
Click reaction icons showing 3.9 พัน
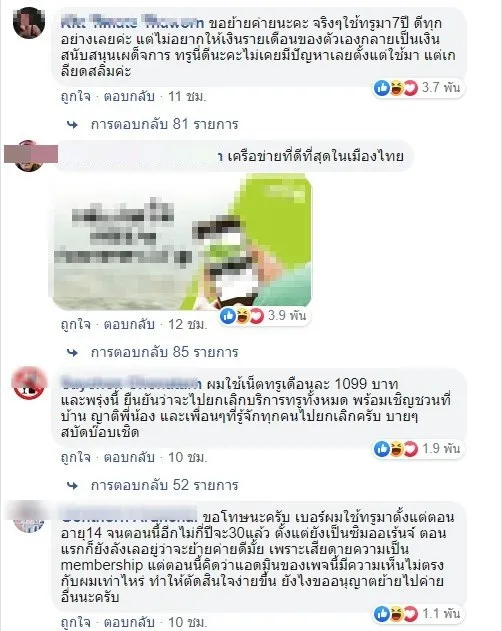[x=242, y=316]
